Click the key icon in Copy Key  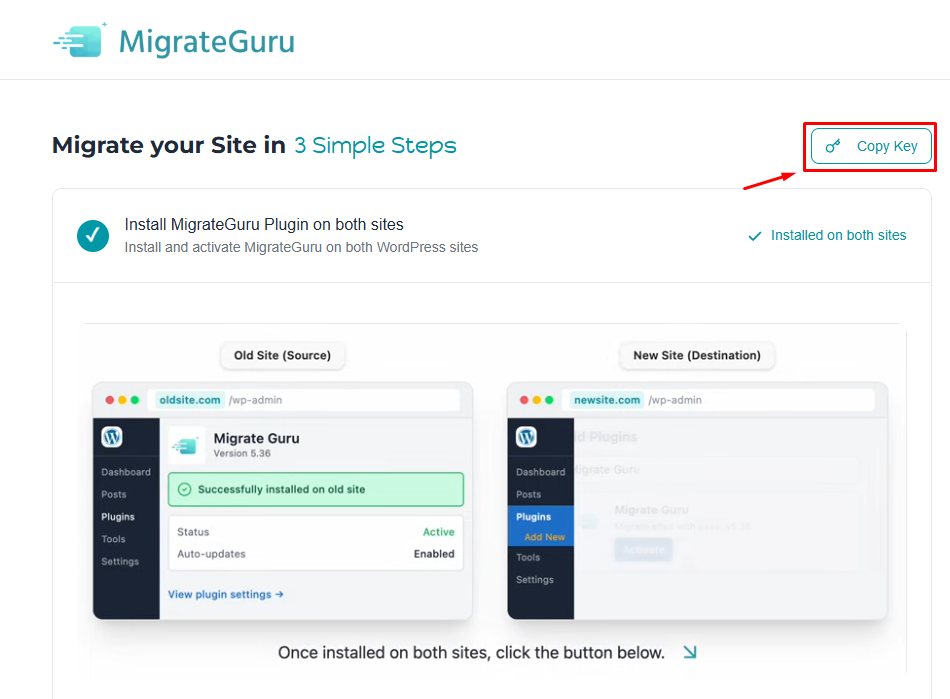click(833, 146)
